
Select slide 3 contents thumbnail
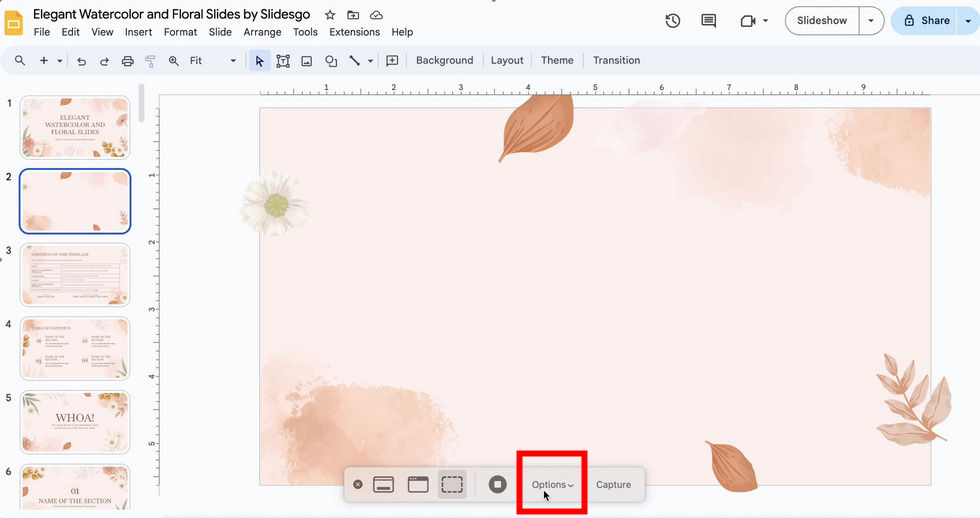coord(75,275)
